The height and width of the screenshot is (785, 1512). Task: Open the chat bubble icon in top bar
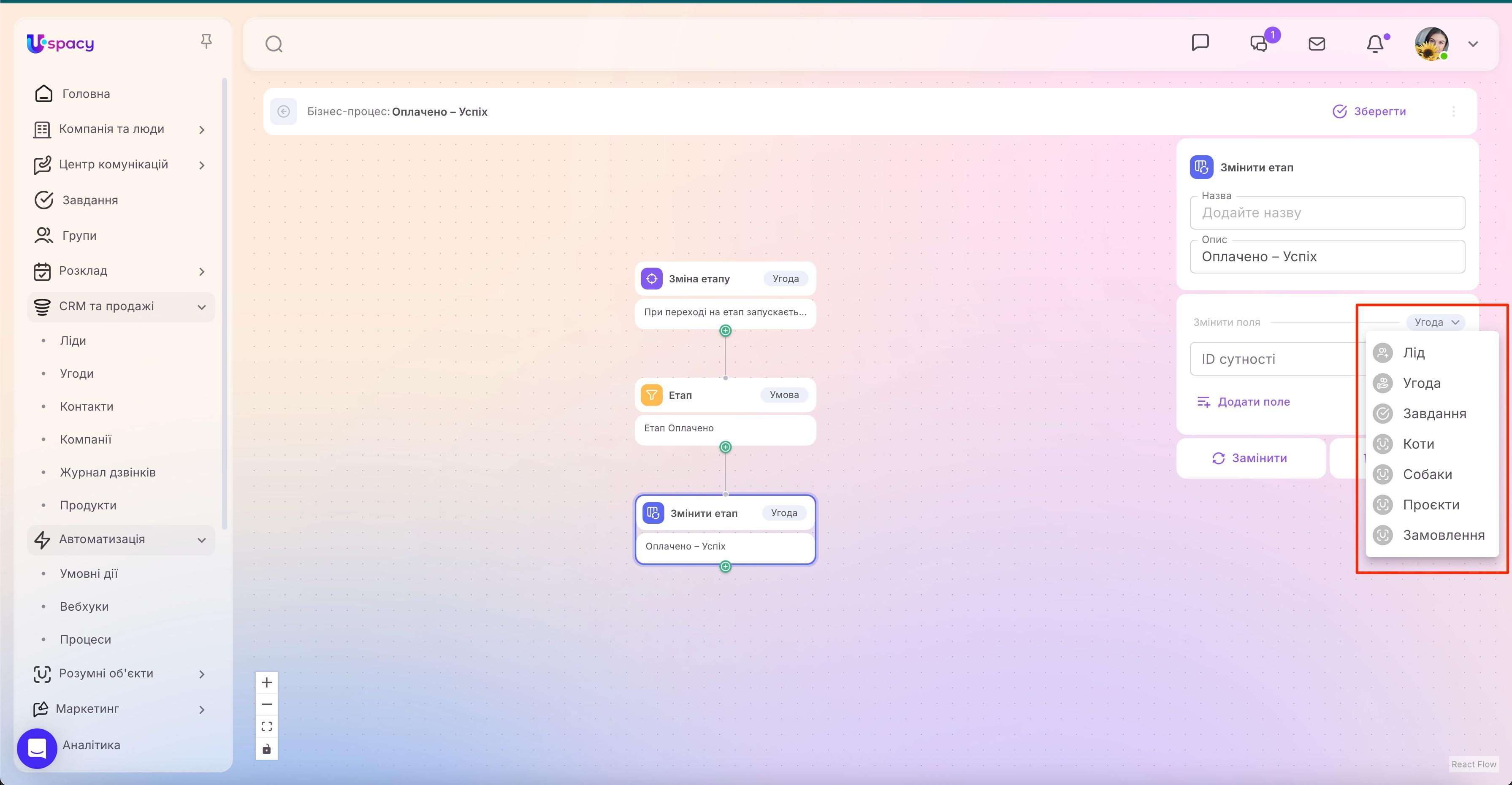1201,42
